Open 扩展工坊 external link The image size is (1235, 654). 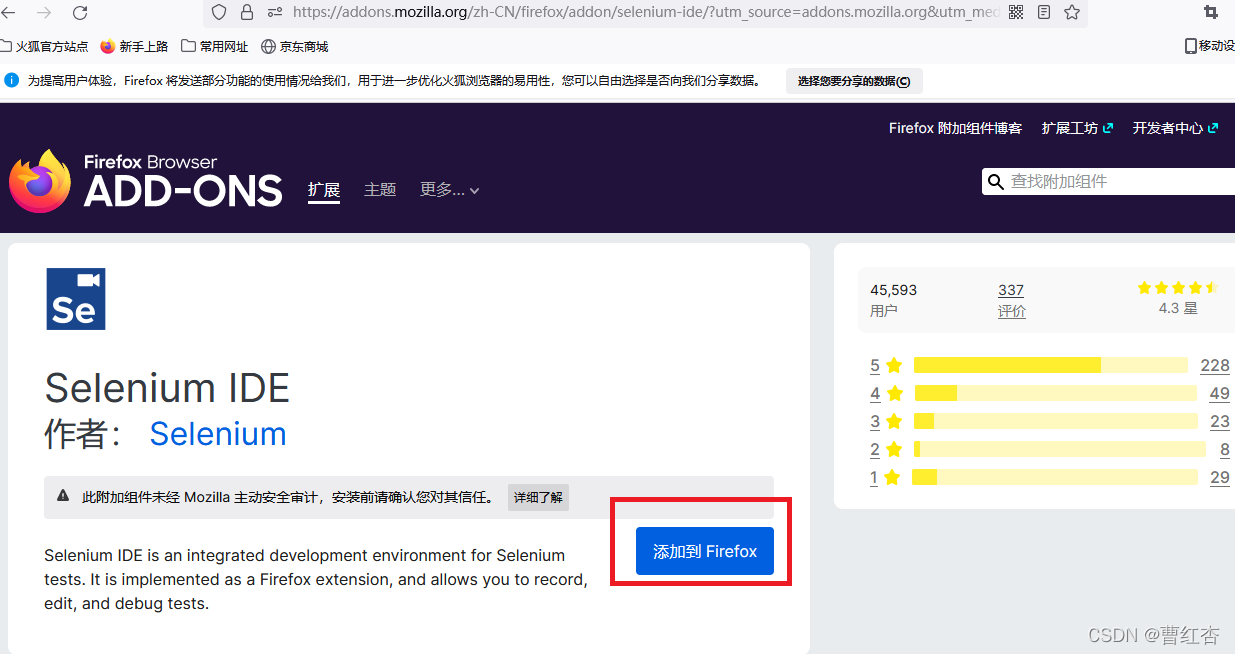1077,128
